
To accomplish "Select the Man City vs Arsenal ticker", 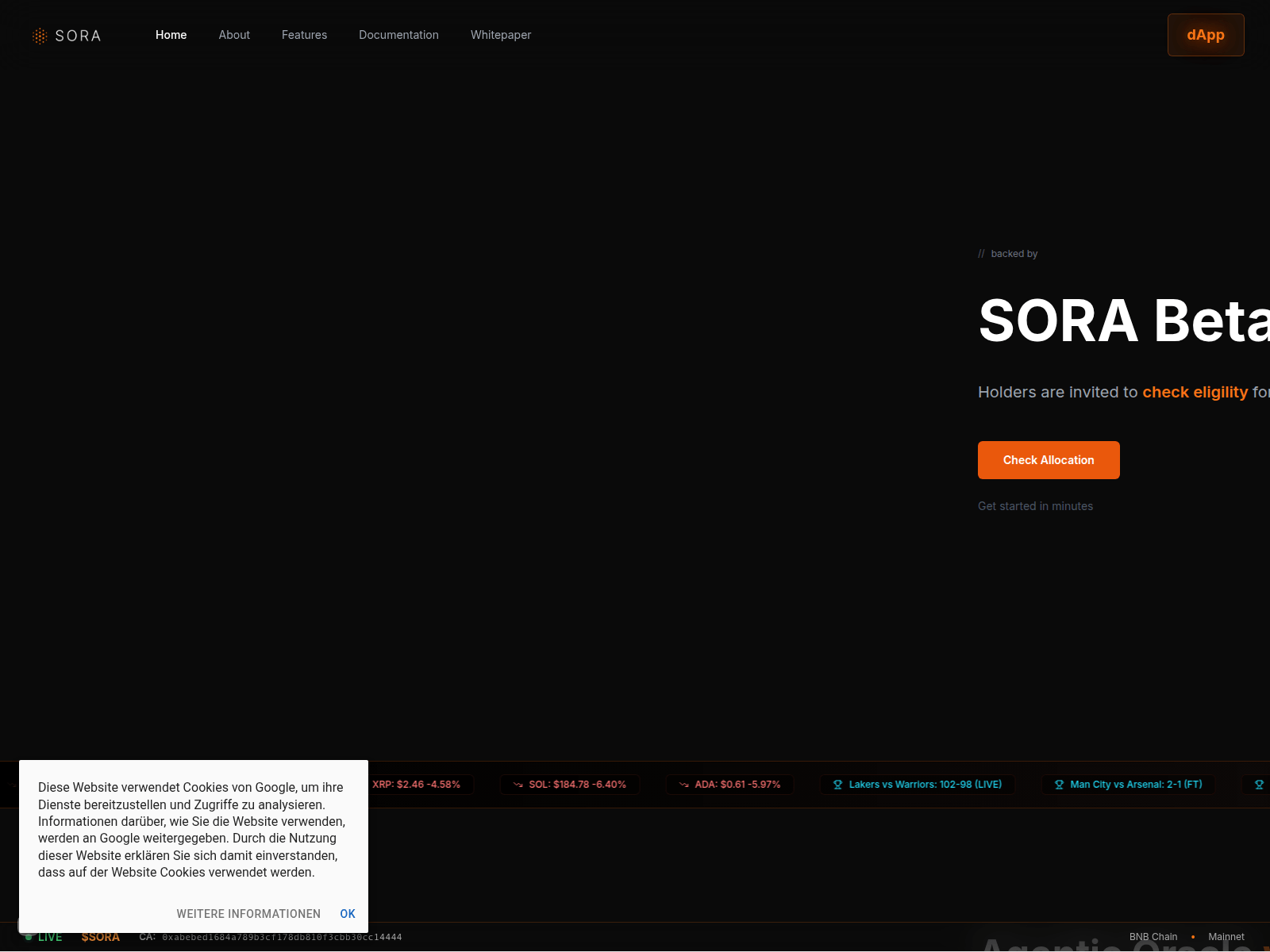I will click(x=1128, y=785).
